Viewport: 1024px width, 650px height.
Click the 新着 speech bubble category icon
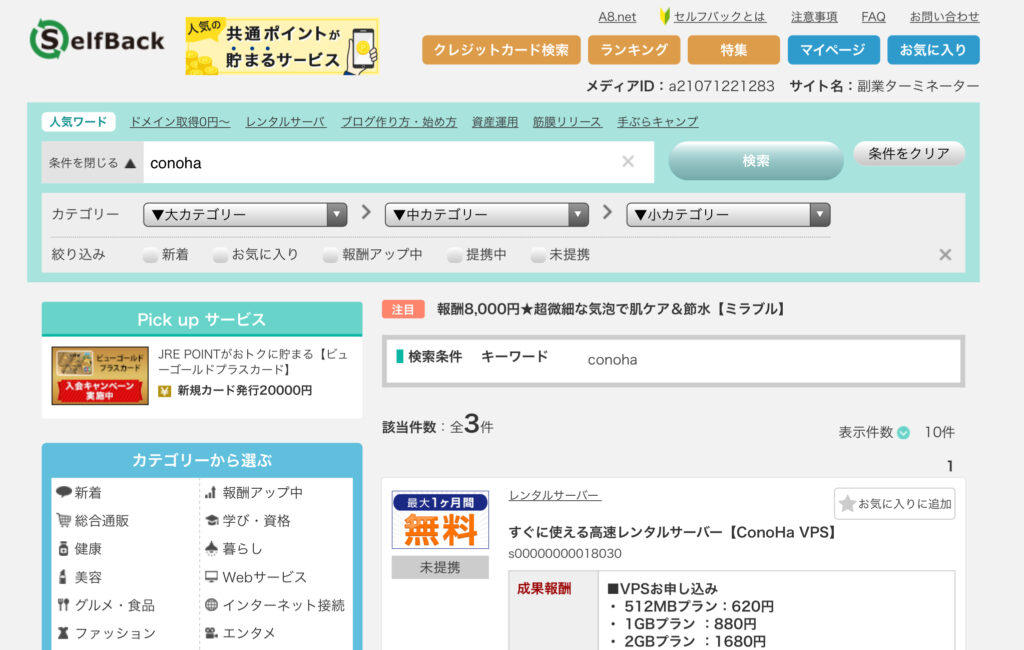pyautogui.click(x=63, y=492)
